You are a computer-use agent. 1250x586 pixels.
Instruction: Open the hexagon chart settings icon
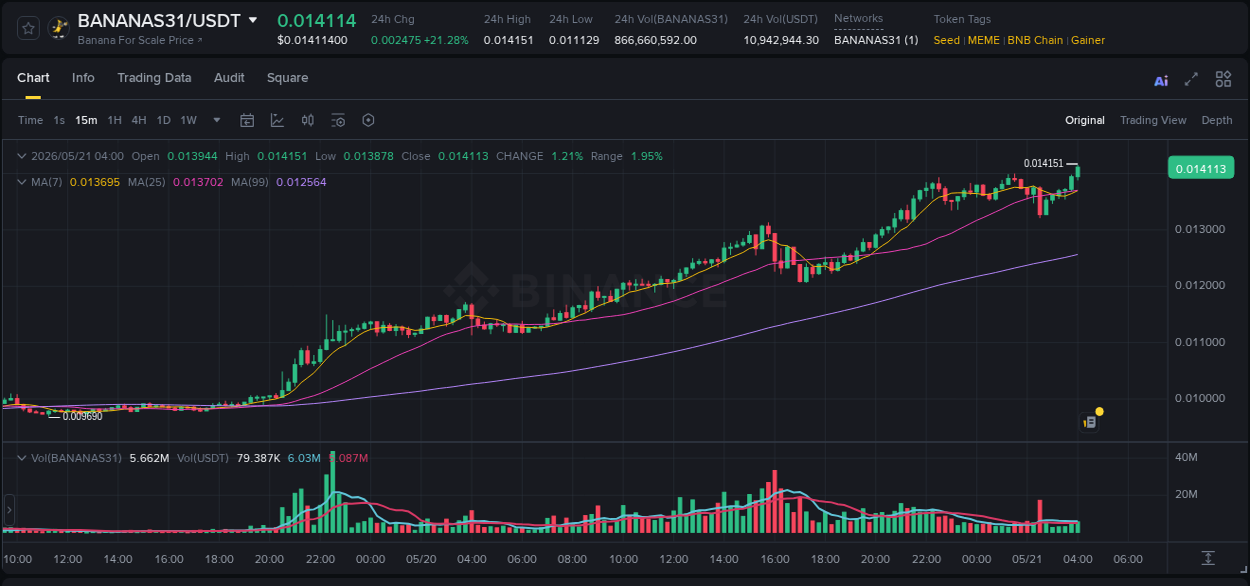[x=368, y=120]
